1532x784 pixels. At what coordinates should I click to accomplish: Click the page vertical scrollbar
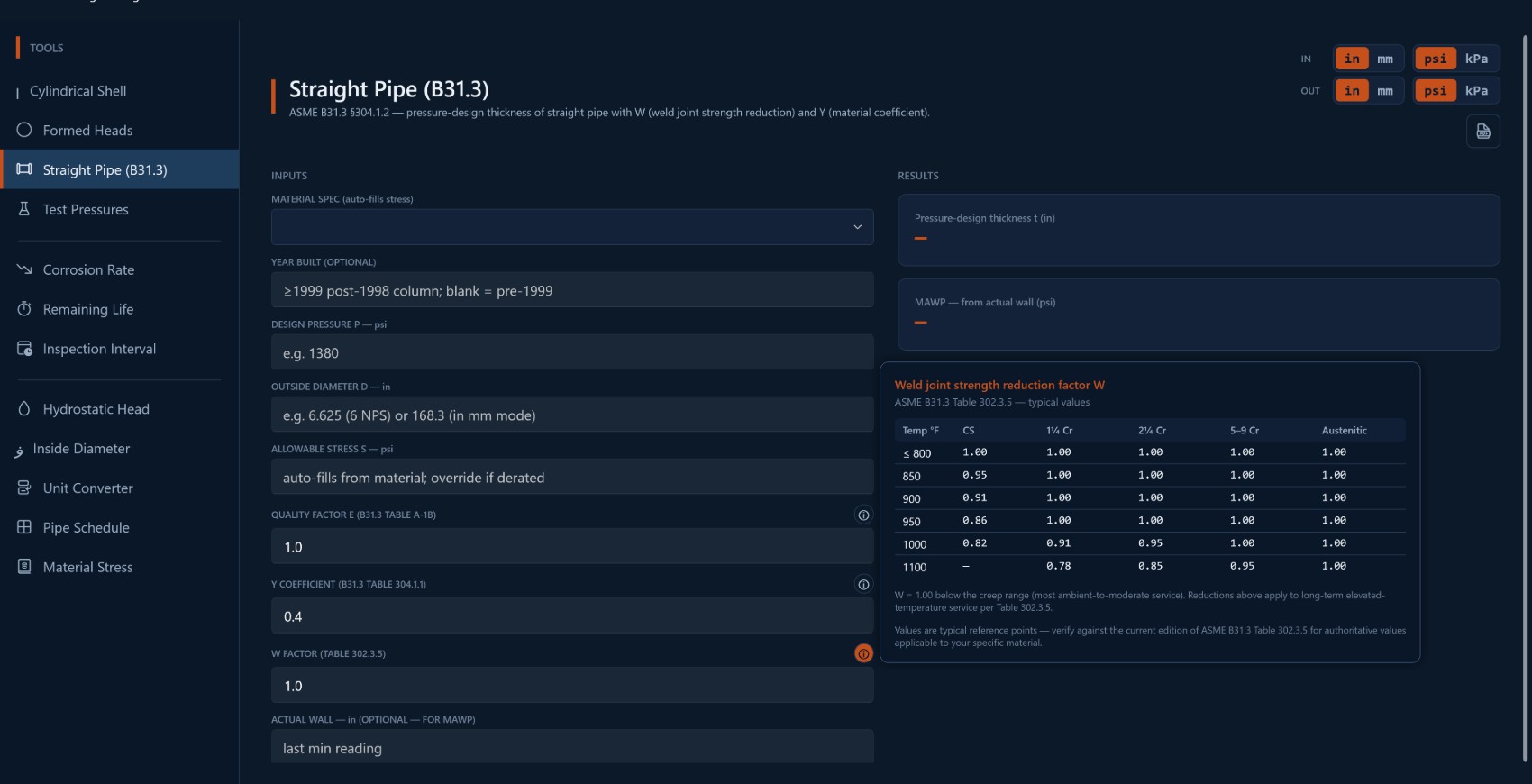point(1526,397)
